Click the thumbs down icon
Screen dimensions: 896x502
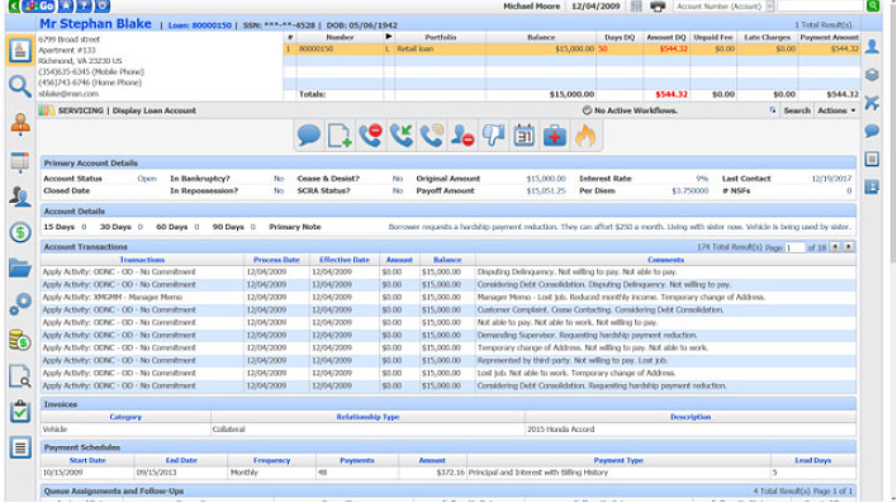pos(494,135)
